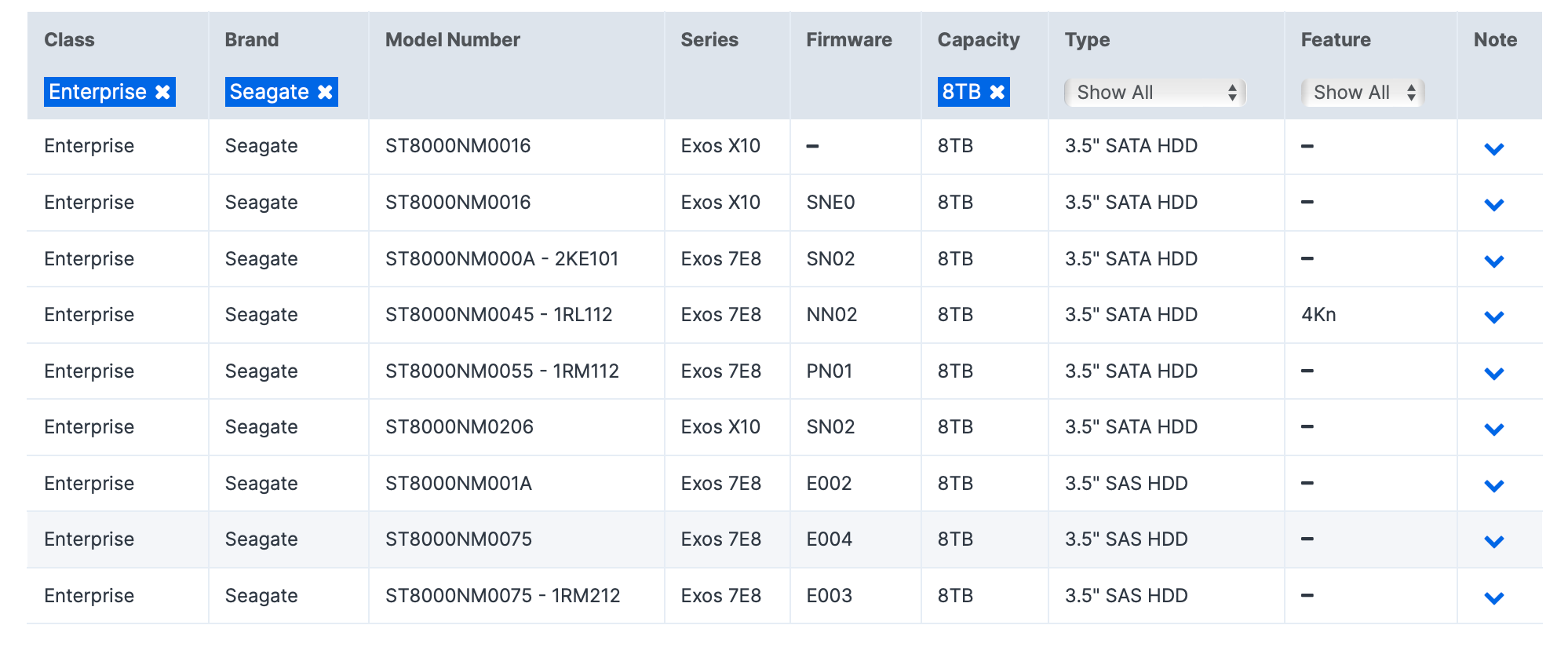
Task: Click the Series column header
Action: pos(709,40)
